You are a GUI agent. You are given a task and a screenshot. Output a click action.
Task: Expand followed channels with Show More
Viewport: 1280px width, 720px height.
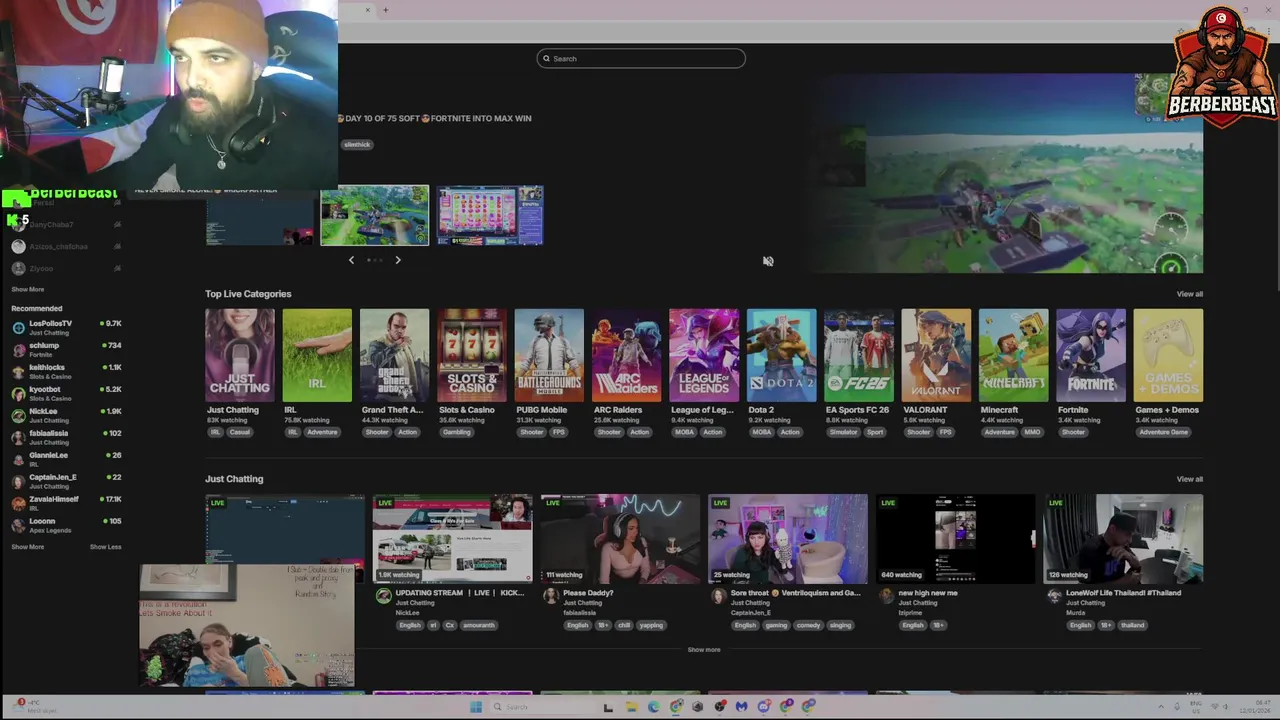point(27,289)
